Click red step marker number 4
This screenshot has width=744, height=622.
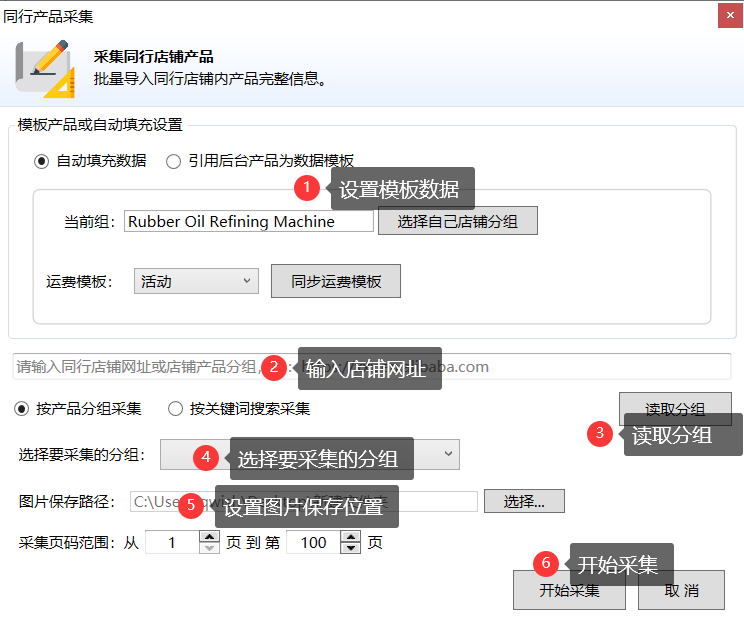(x=205, y=457)
